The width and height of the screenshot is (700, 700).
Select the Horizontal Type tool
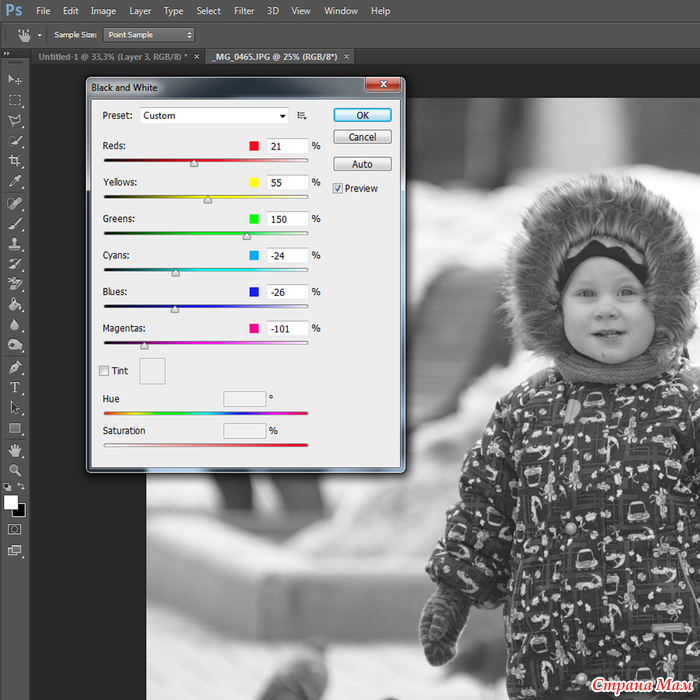[x=15, y=387]
